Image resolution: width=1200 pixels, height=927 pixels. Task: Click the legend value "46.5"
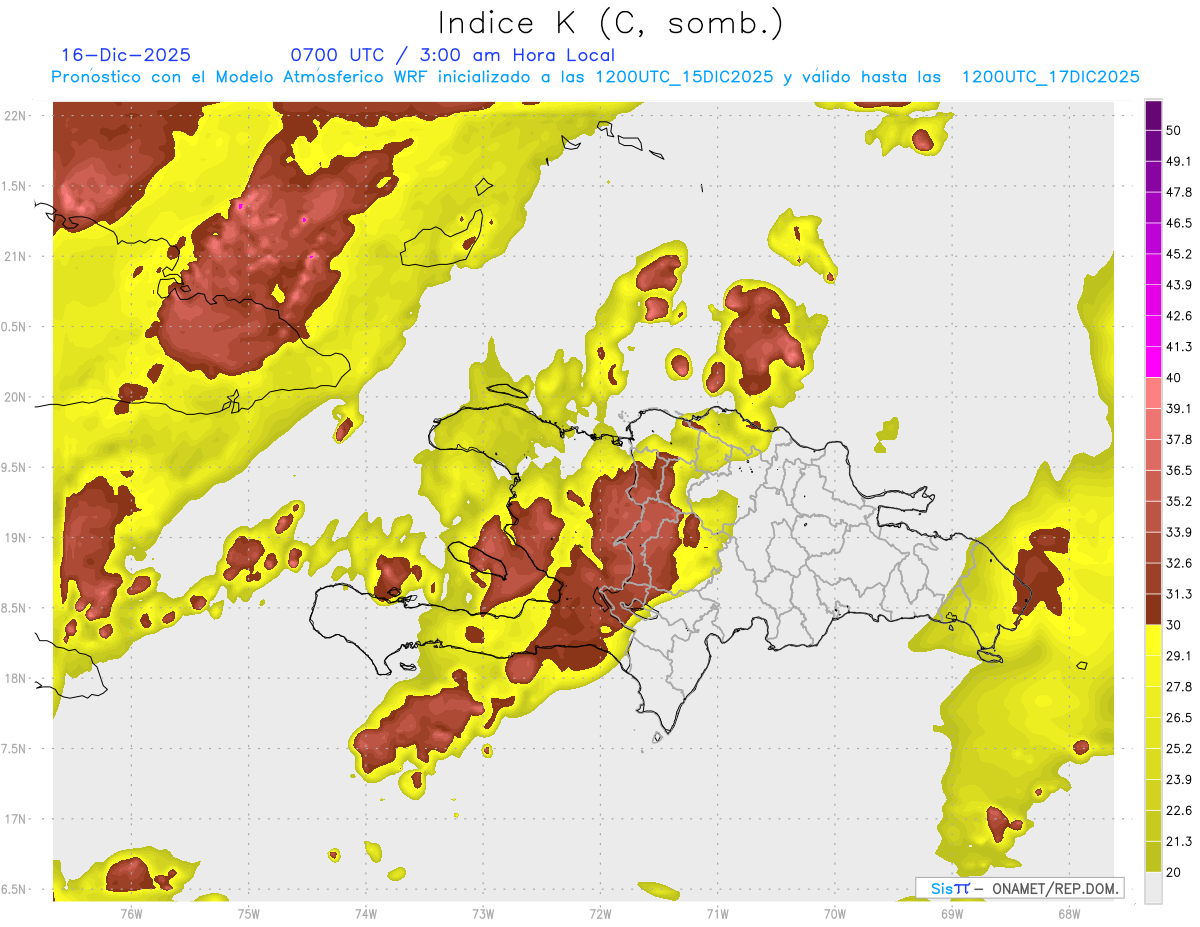(x=1179, y=223)
